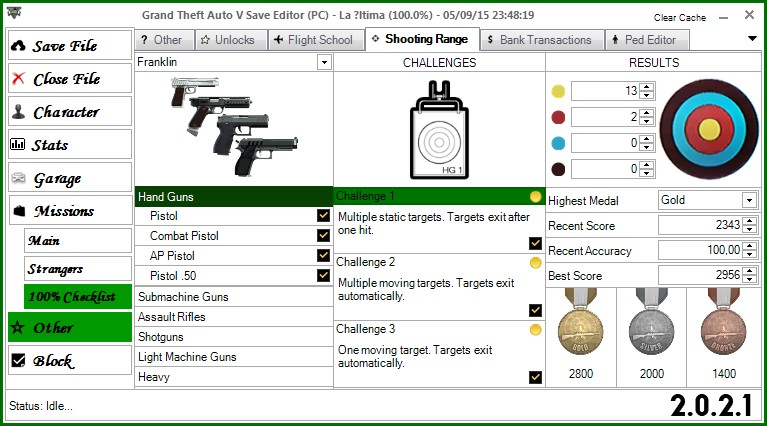The height and width of the screenshot is (426, 767).
Task: Increase the red ring hits stepper
Action: coord(647,113)
